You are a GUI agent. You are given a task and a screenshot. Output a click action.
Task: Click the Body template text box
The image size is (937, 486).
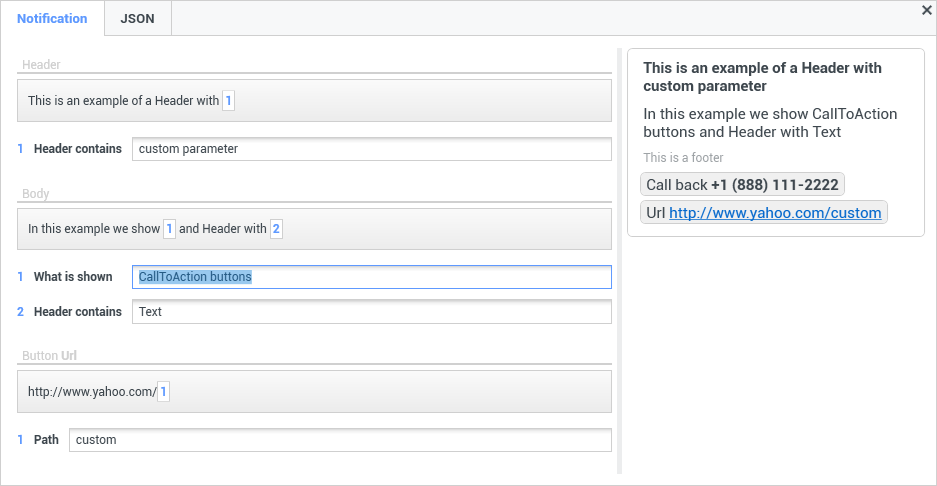tap(314, 228)
